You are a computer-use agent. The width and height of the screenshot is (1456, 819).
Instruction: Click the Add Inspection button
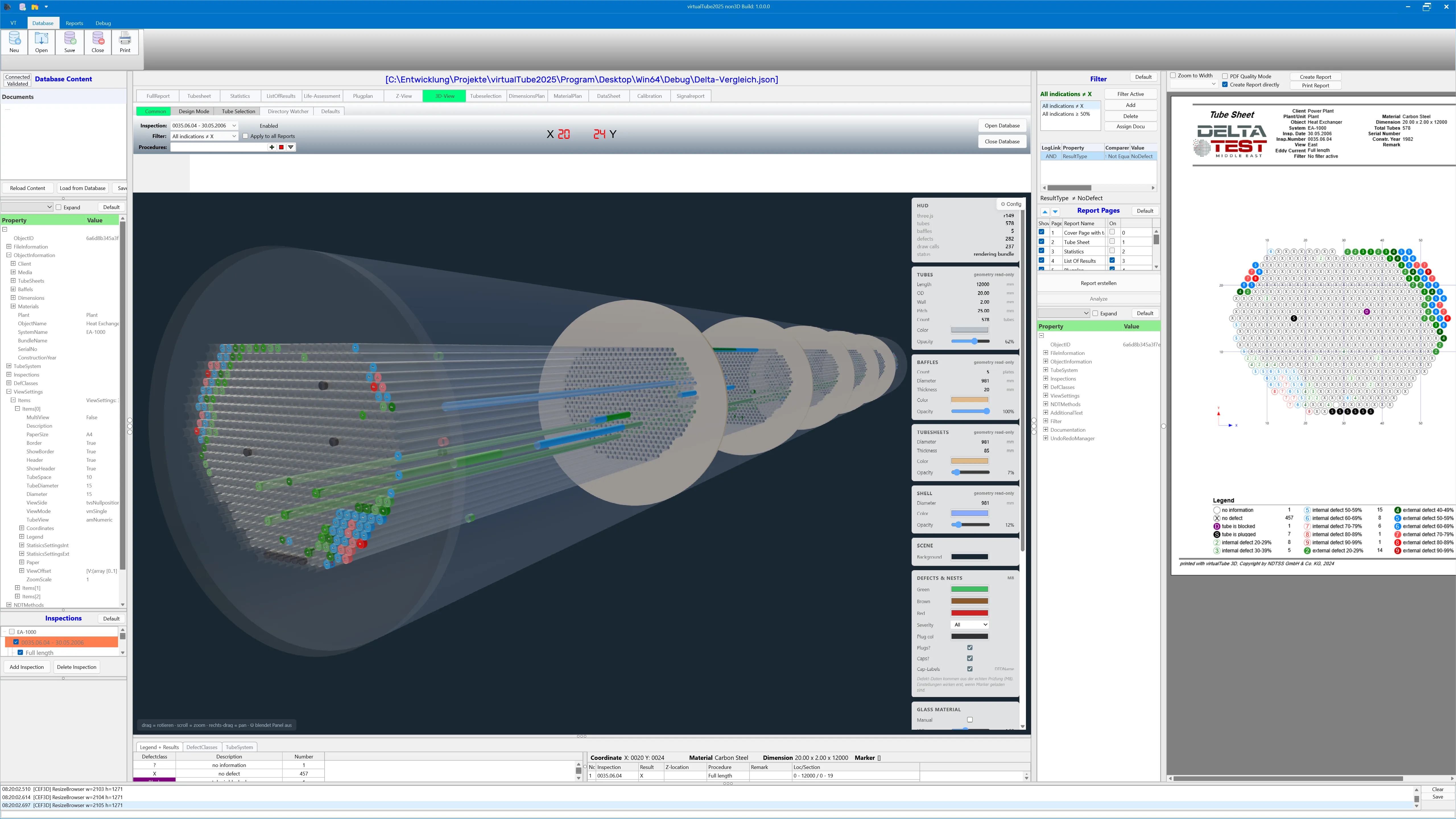pyautogui.click(x=26, y=667)
